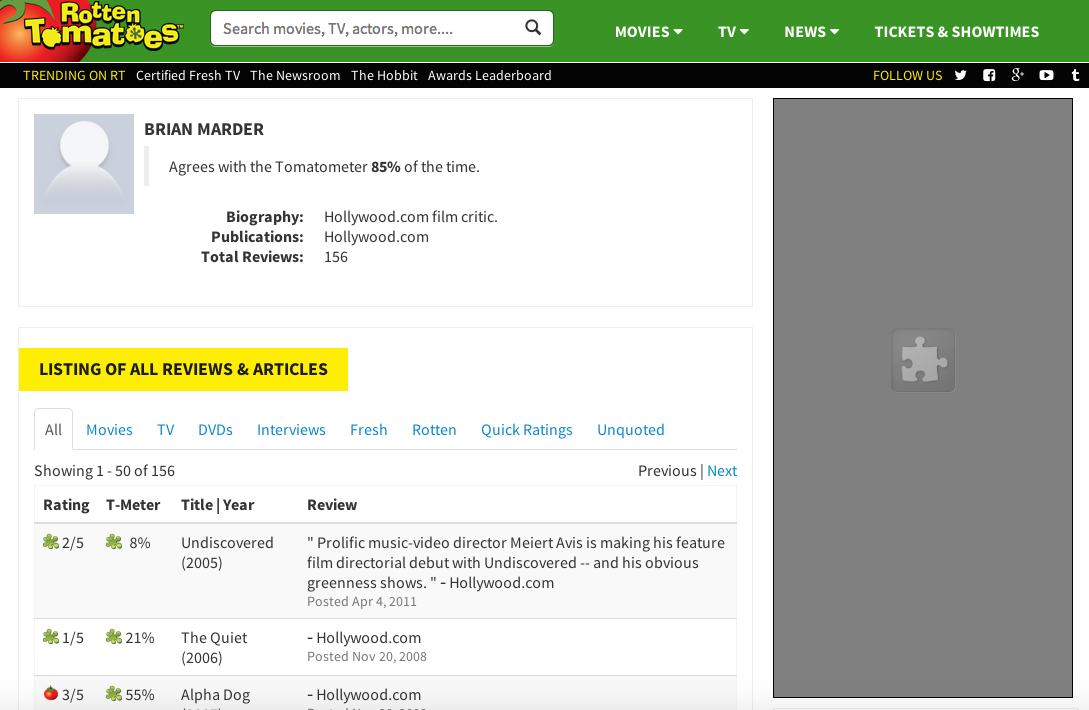This screenshot has height=710, width=1089.
Task: Expand the TV dropdown menu
Action: tap(733, 32)
